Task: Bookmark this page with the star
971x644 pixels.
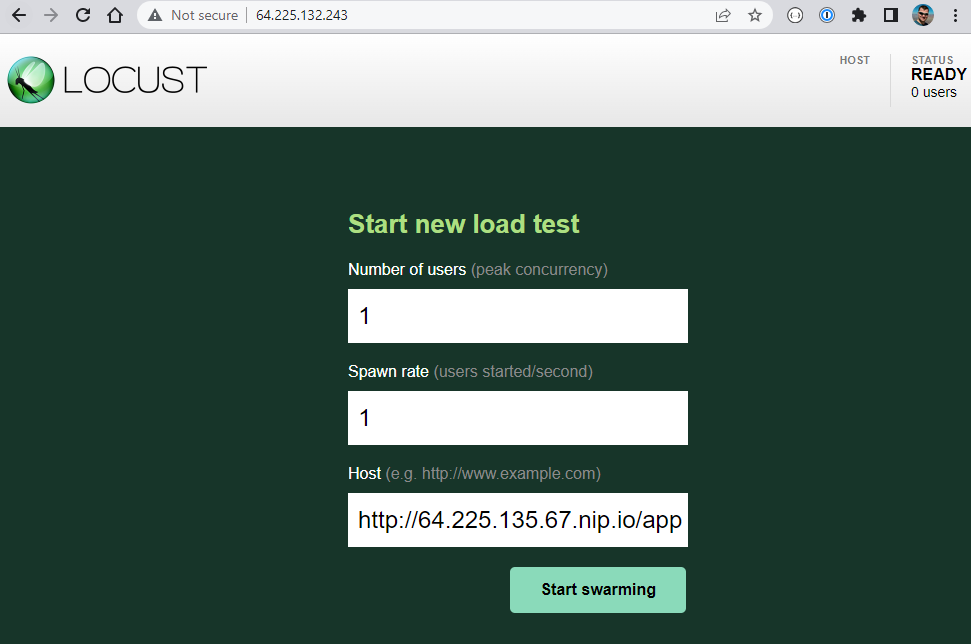Action: (755, 15)
